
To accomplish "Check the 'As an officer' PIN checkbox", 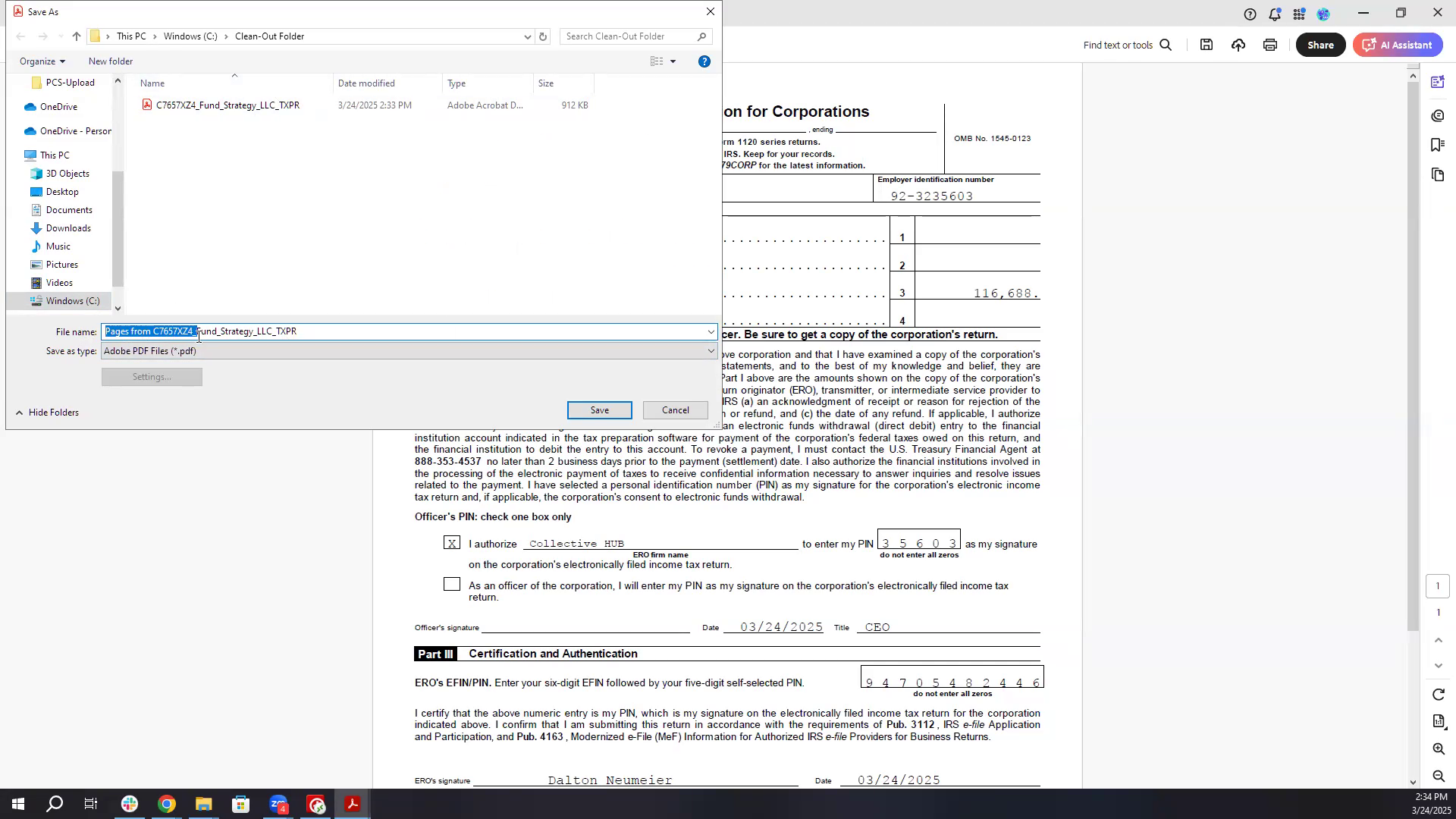I will pos(452,585).
